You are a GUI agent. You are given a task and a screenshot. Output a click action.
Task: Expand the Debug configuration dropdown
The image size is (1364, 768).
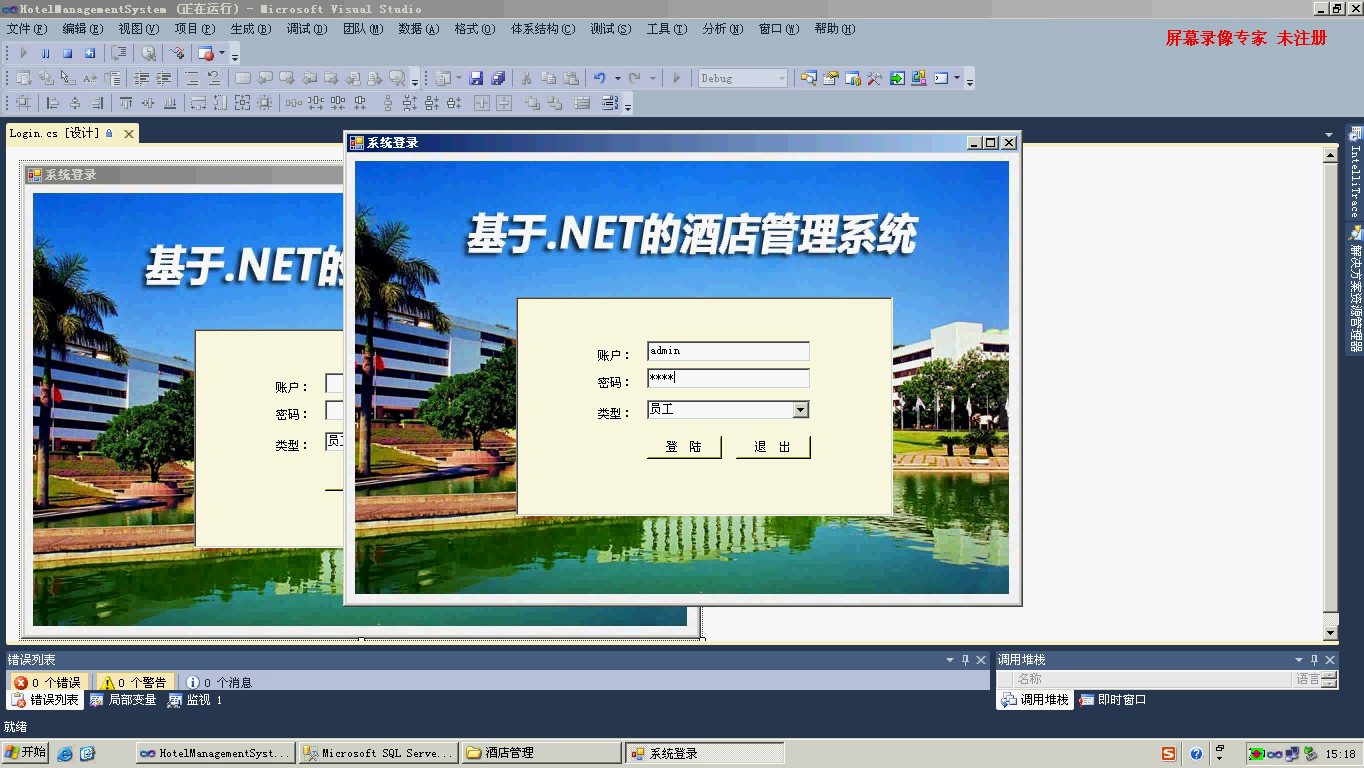click(781, 78)
